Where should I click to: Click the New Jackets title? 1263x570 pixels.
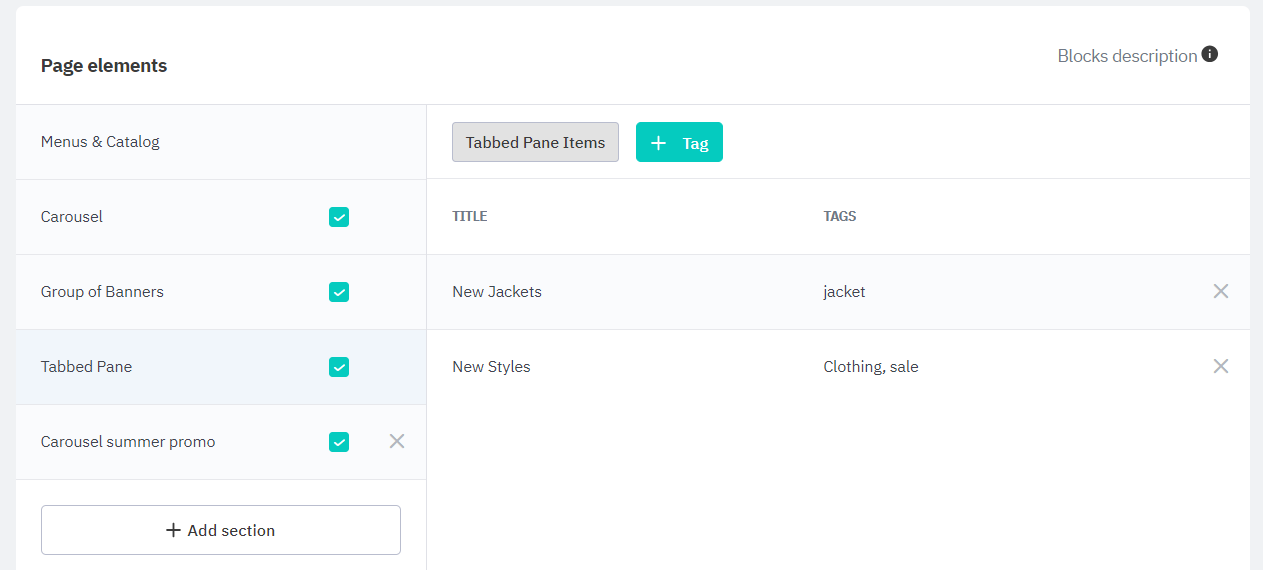[x=497, y=292]
